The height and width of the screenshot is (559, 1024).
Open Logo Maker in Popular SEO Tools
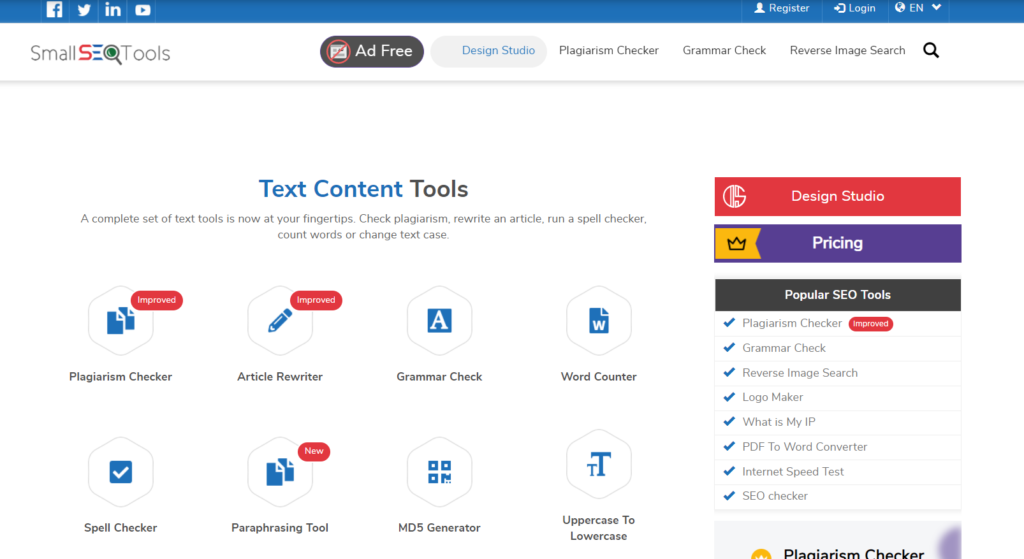pos(773,397)
